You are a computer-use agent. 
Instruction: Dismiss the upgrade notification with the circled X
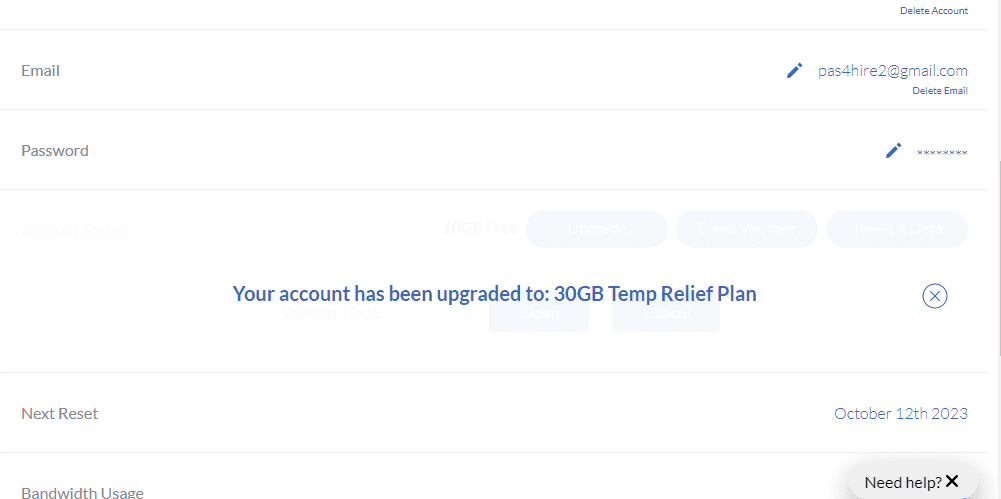coord(934,295)
